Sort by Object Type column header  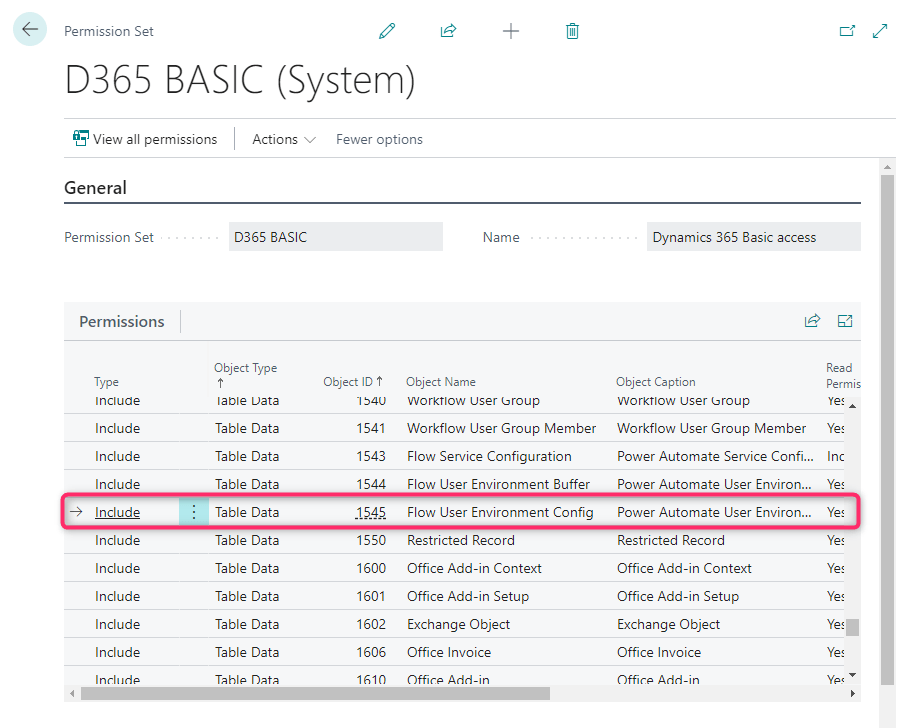coord(245,374)
